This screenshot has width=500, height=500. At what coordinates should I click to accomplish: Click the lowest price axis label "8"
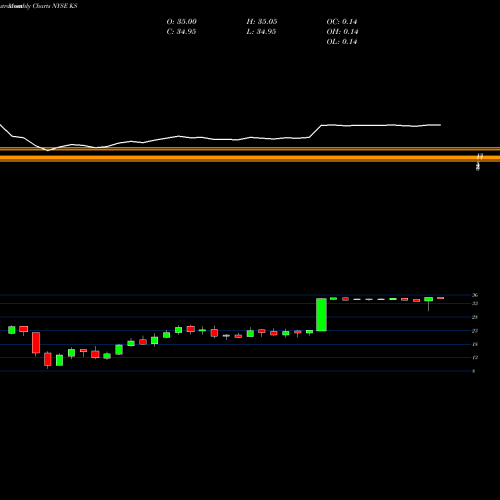[474, 371]
